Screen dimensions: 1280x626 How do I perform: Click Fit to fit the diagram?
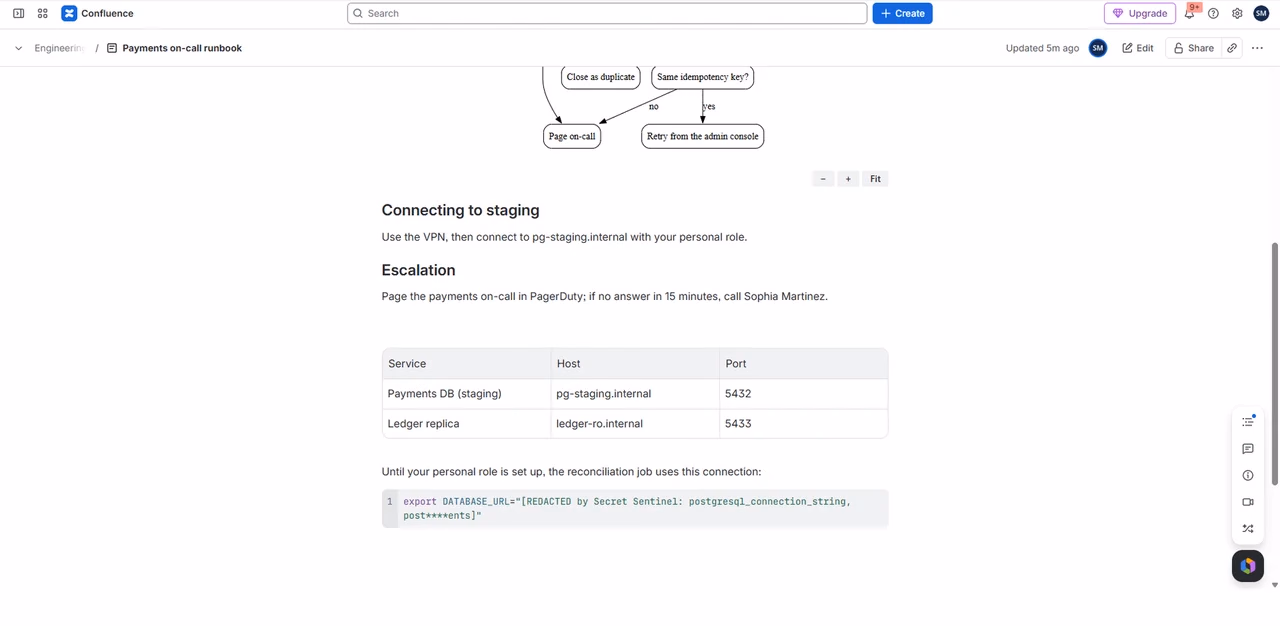[875, 179]
